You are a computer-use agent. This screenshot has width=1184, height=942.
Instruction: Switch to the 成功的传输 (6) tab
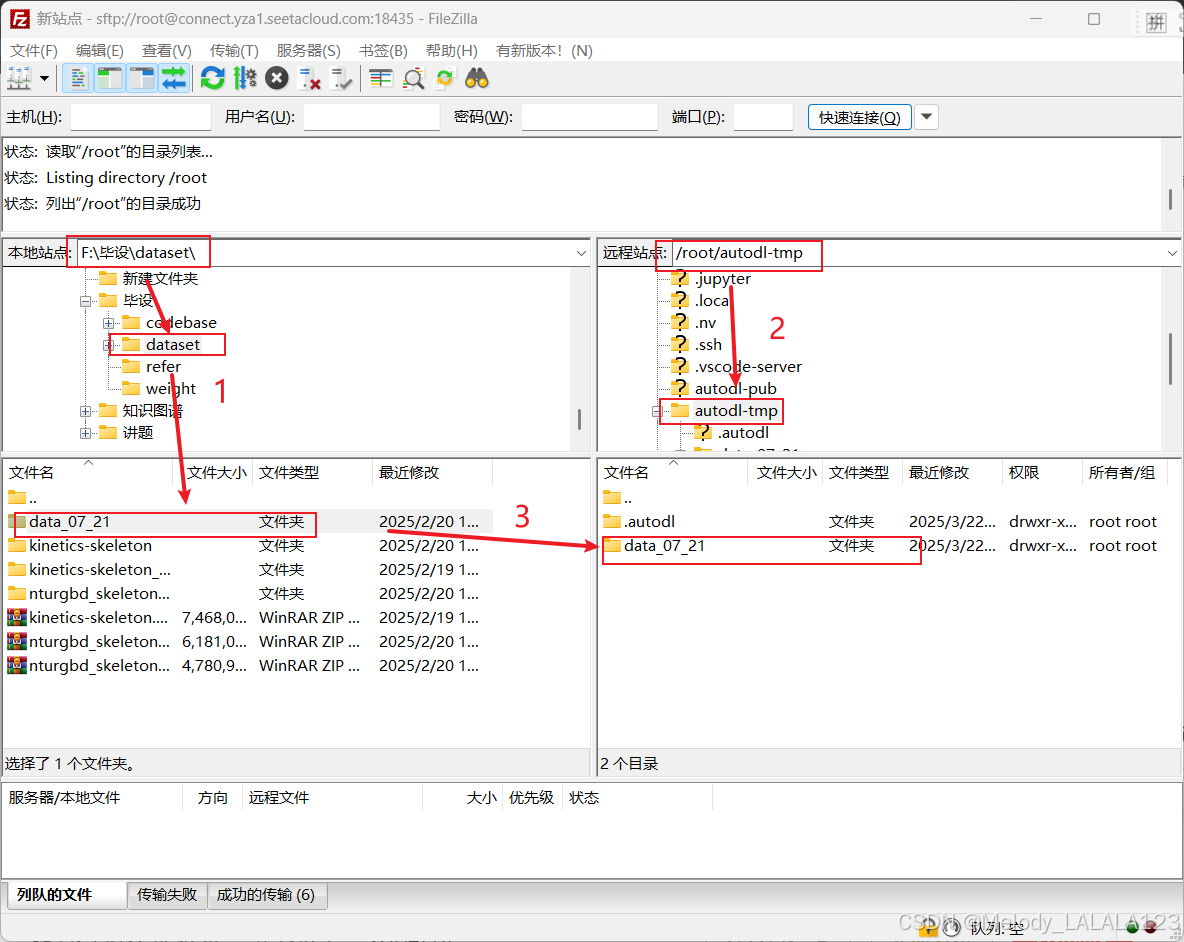coord(266,895)
